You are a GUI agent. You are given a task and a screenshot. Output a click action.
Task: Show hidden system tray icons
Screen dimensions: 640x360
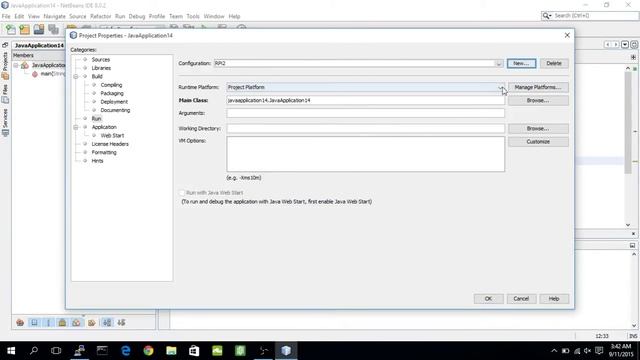click(554, 351)
